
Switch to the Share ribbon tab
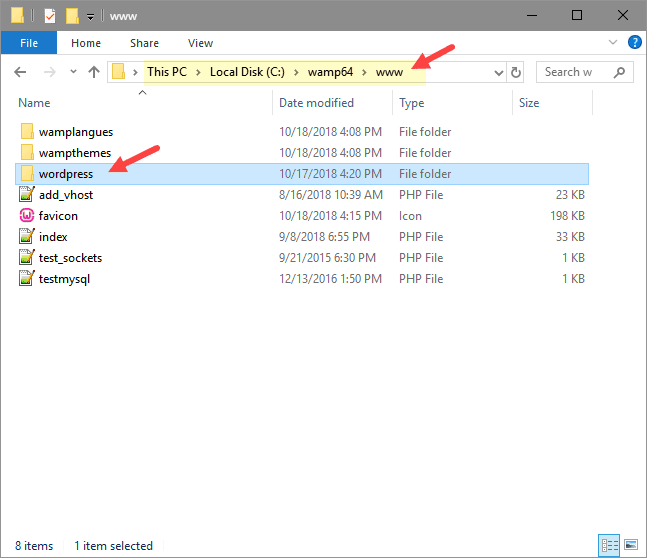point(144,43)
